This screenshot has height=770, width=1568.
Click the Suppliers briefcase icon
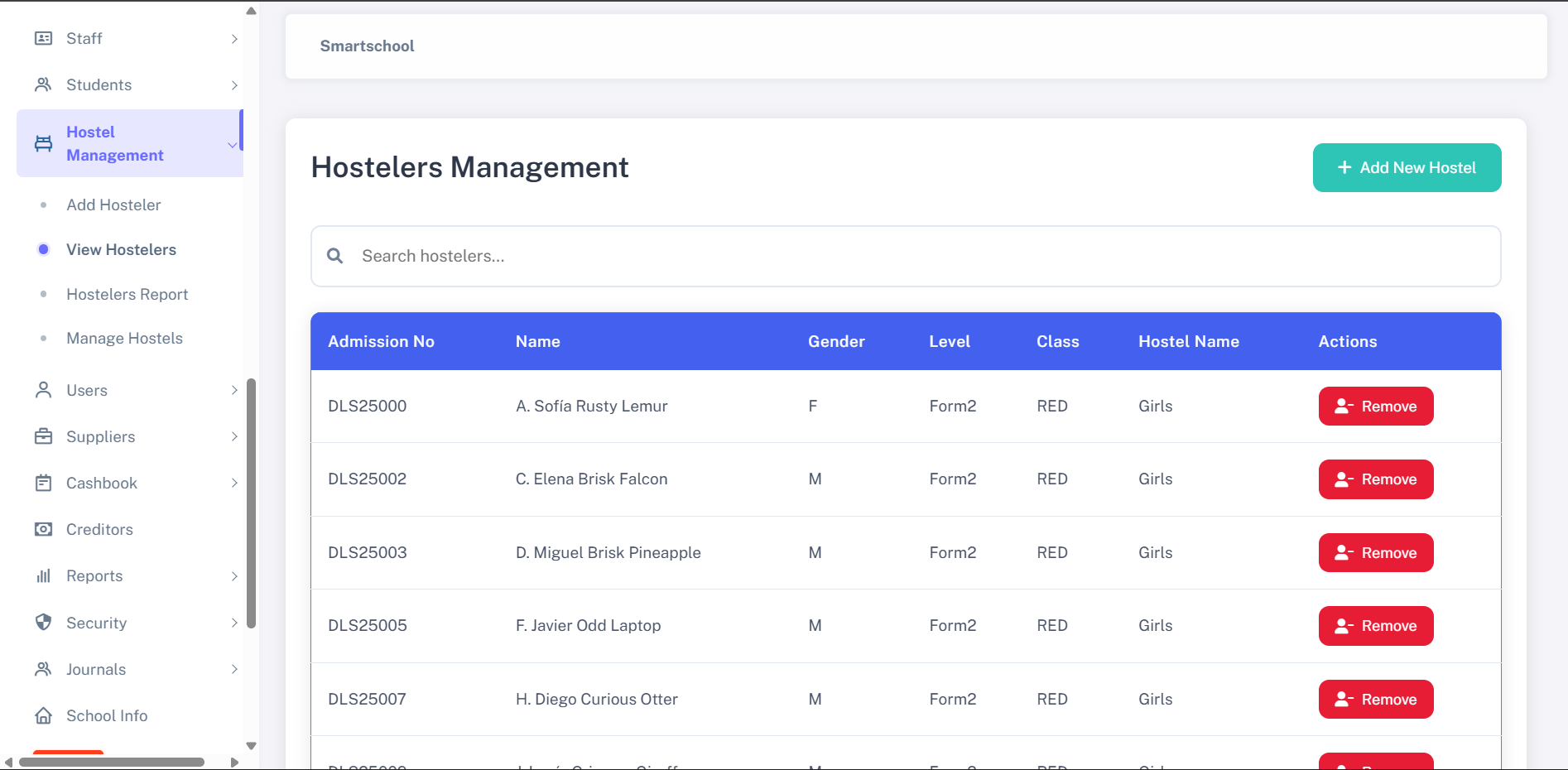[44, 436]
